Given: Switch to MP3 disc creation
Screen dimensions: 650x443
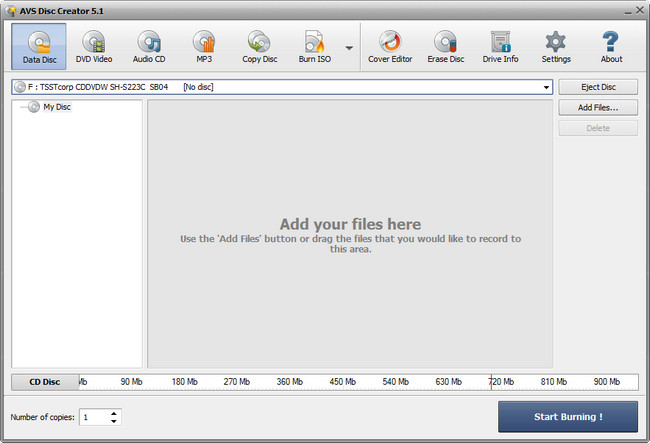Looking at the screenshot, I should [204, 47].
